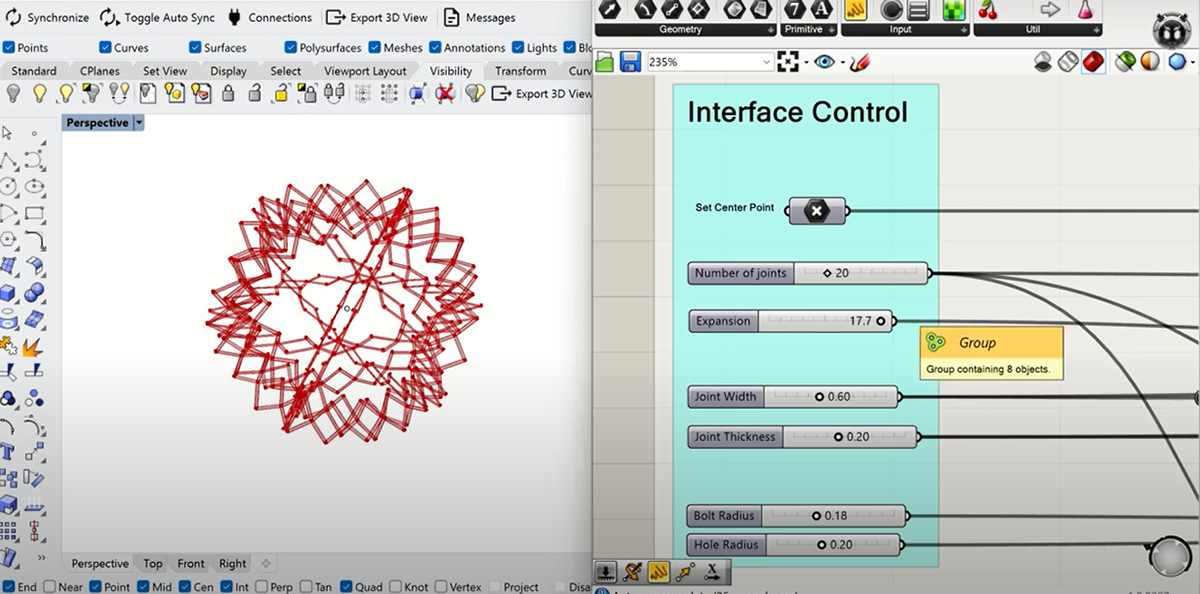The height and width of the screenshot is (594, 1200).
Task: Click the Right viewport tab
Action: (232, 563)
